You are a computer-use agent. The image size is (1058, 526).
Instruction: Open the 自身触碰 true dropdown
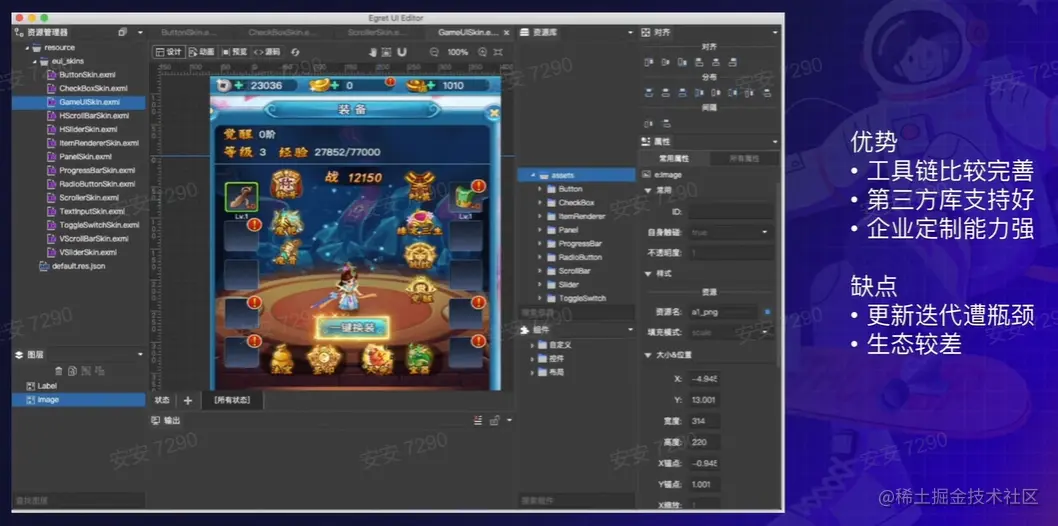click(731, 232)
